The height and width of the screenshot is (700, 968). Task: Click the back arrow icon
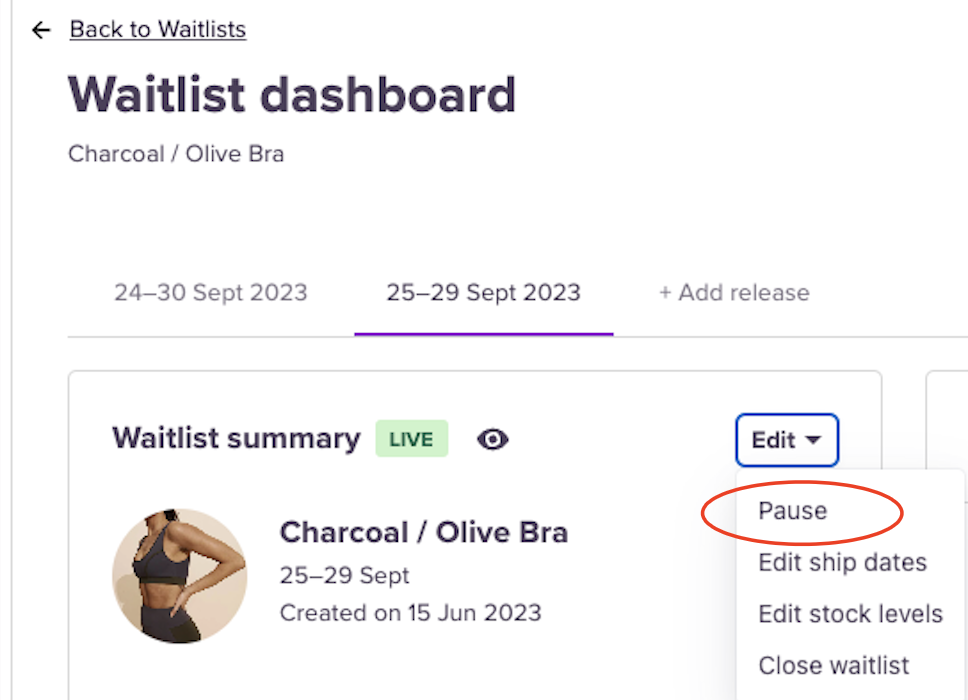[41, 30]
